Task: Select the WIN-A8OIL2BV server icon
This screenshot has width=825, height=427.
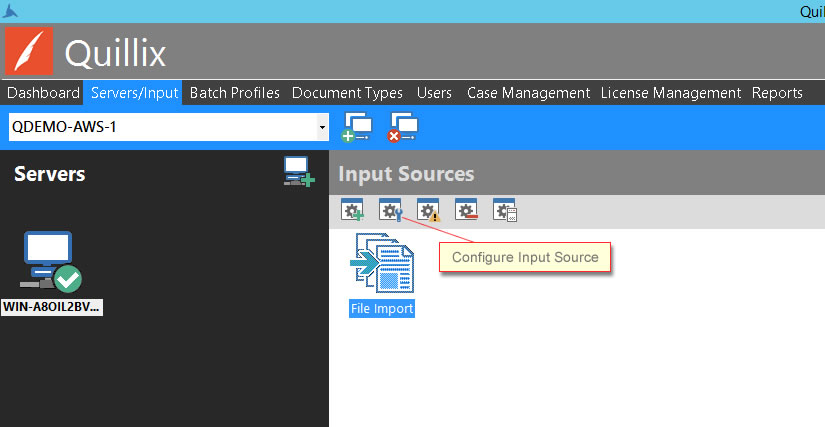Action: 51,261
